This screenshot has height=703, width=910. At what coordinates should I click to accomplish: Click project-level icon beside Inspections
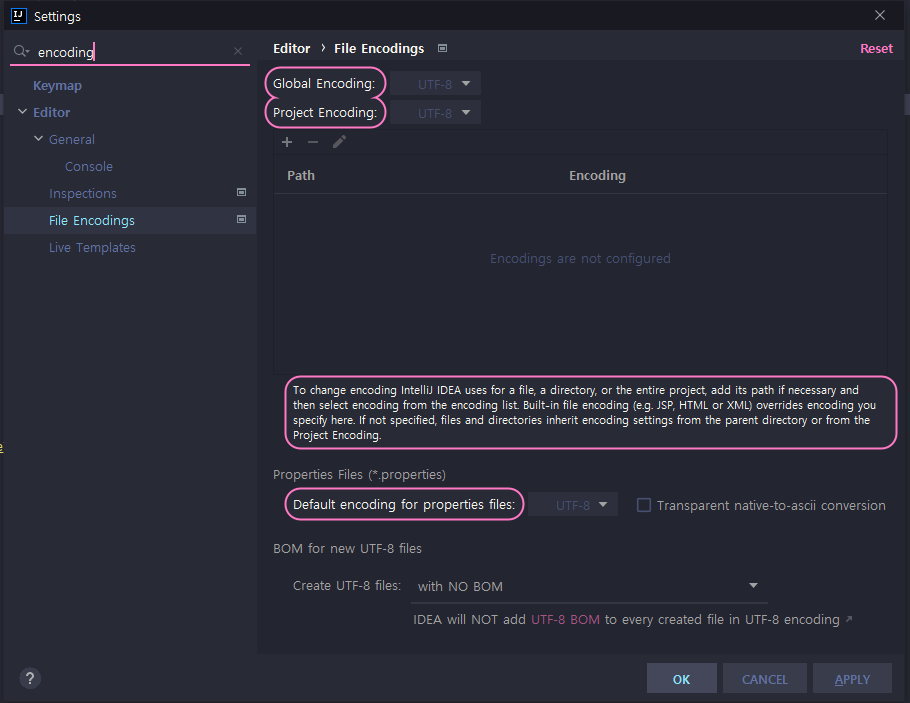(241, 192)
